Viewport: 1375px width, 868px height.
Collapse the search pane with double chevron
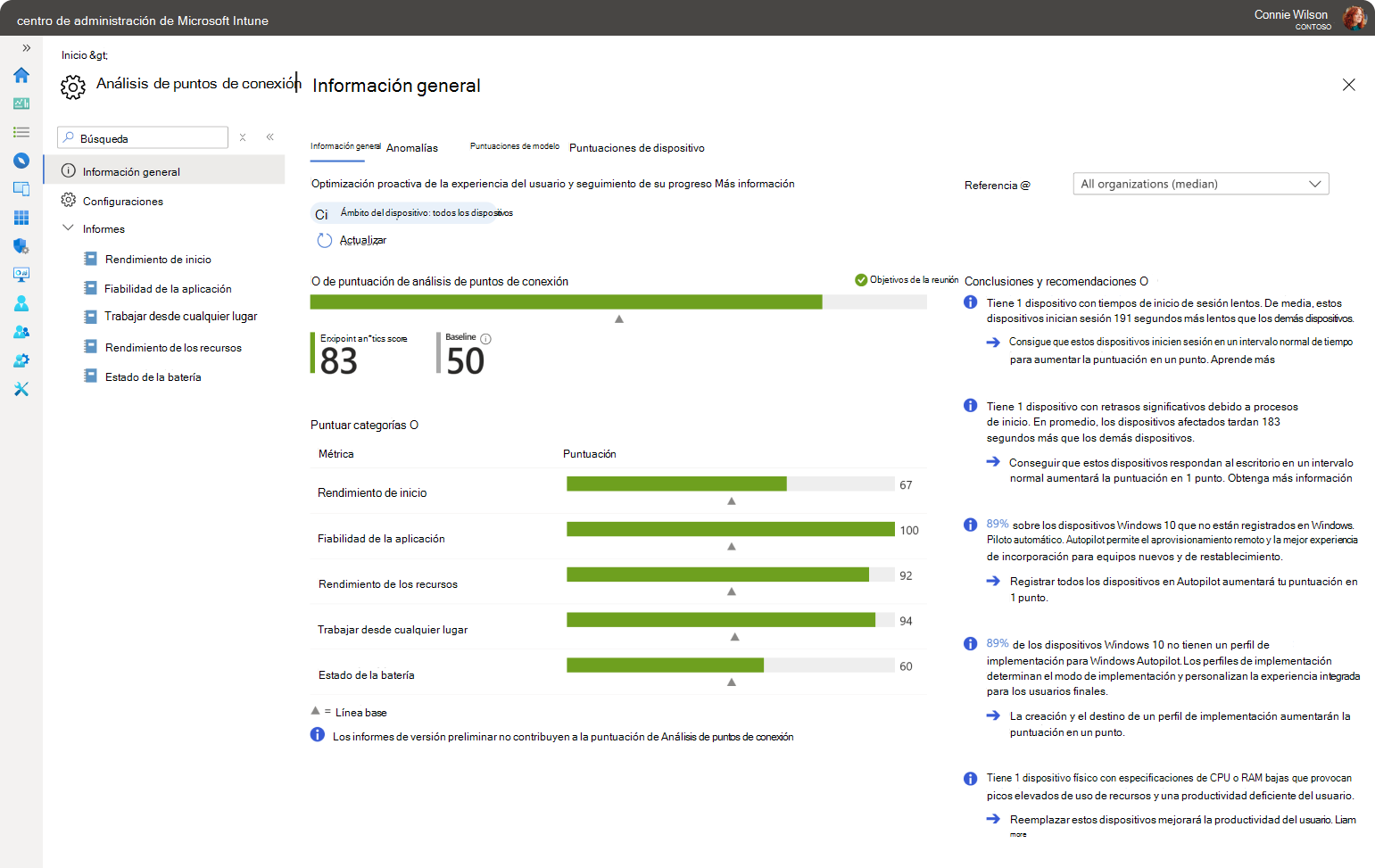click(x=270, y=137)
